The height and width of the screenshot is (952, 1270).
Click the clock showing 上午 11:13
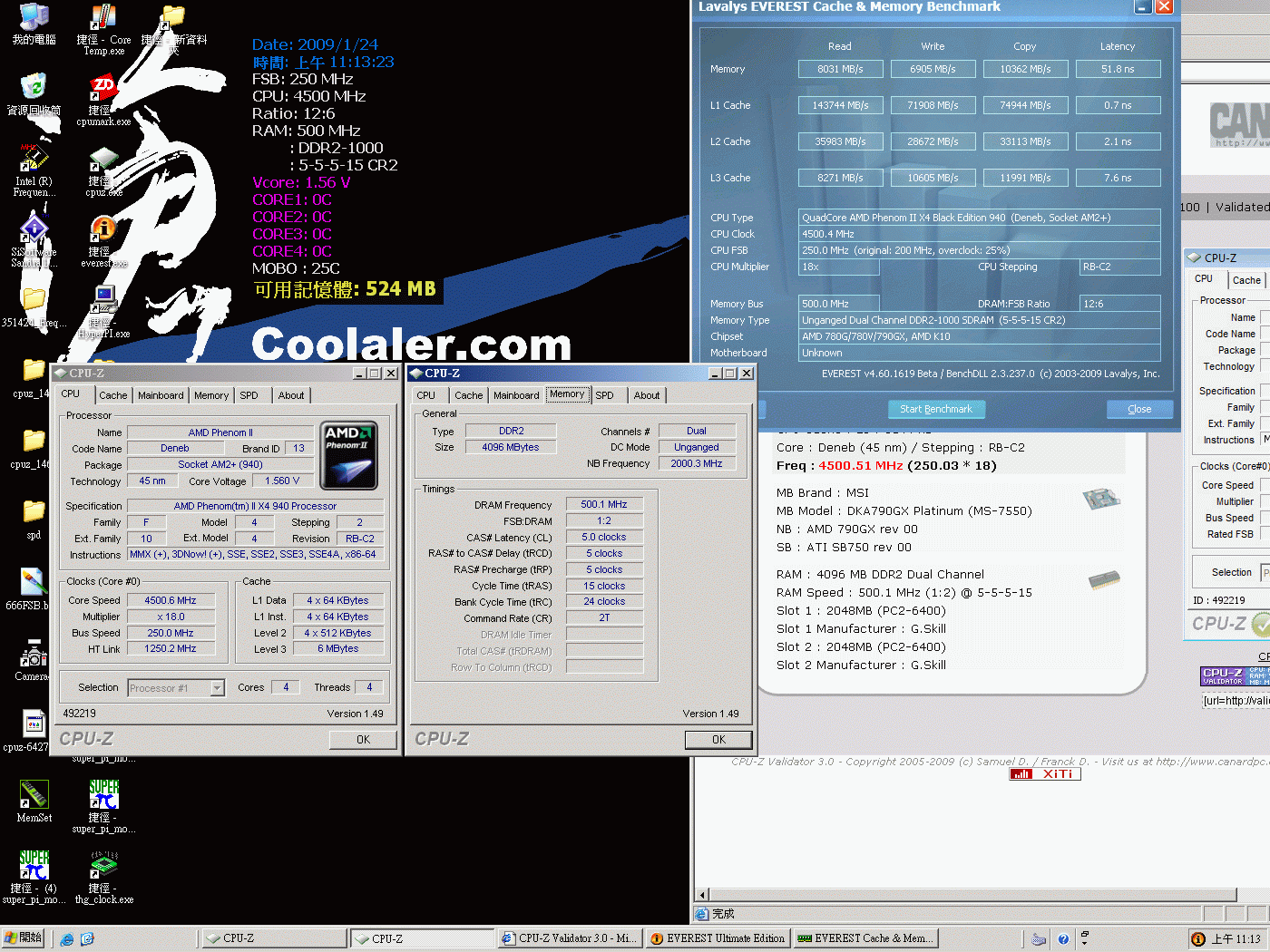click(1236, 939)
